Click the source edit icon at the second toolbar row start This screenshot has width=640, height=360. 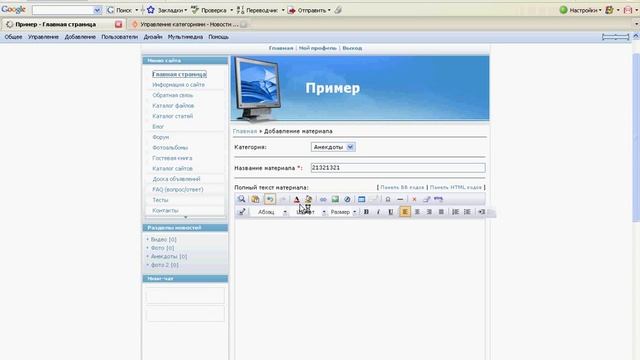(x=242, y=212)
